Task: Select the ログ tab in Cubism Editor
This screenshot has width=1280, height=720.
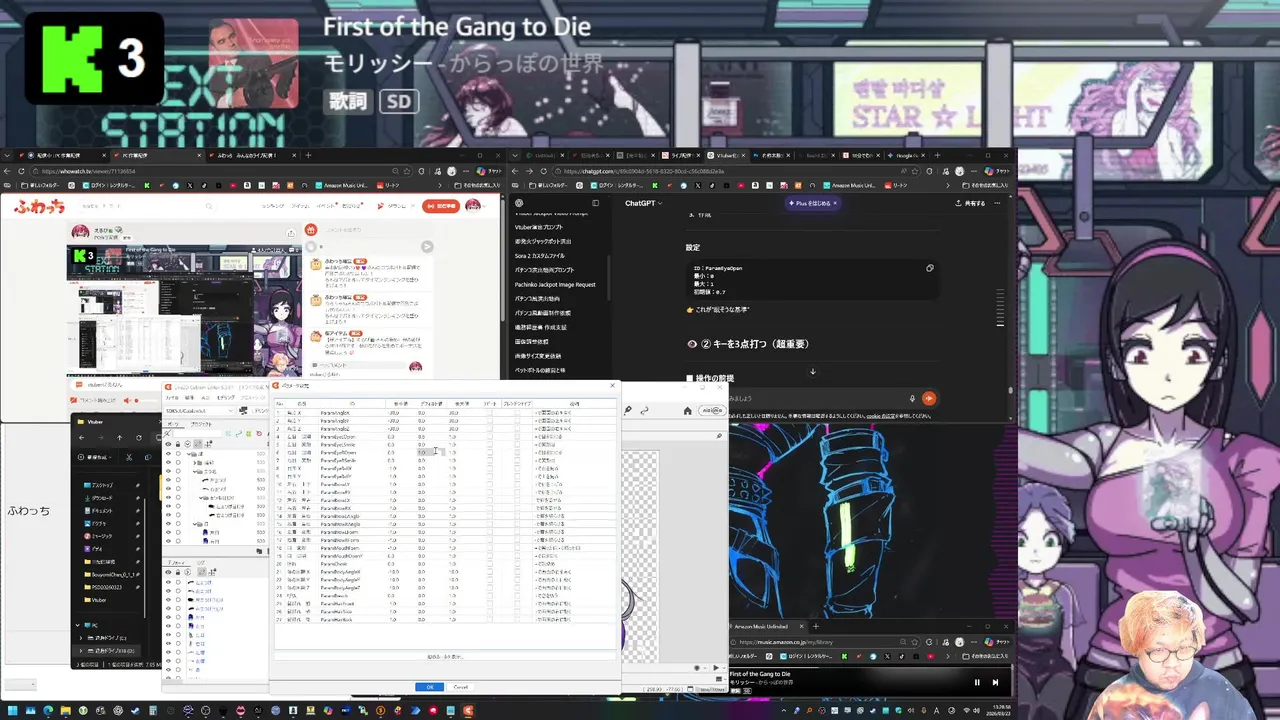Action: click(x=201, y=563)
